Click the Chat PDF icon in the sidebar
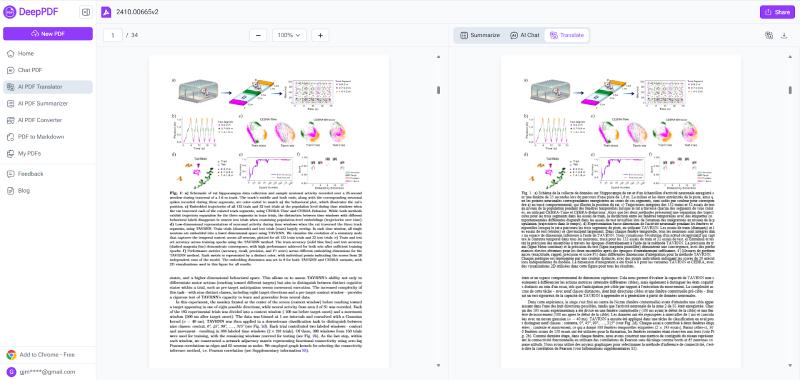The height and width of the screenshot is (380, 800). 11,70
